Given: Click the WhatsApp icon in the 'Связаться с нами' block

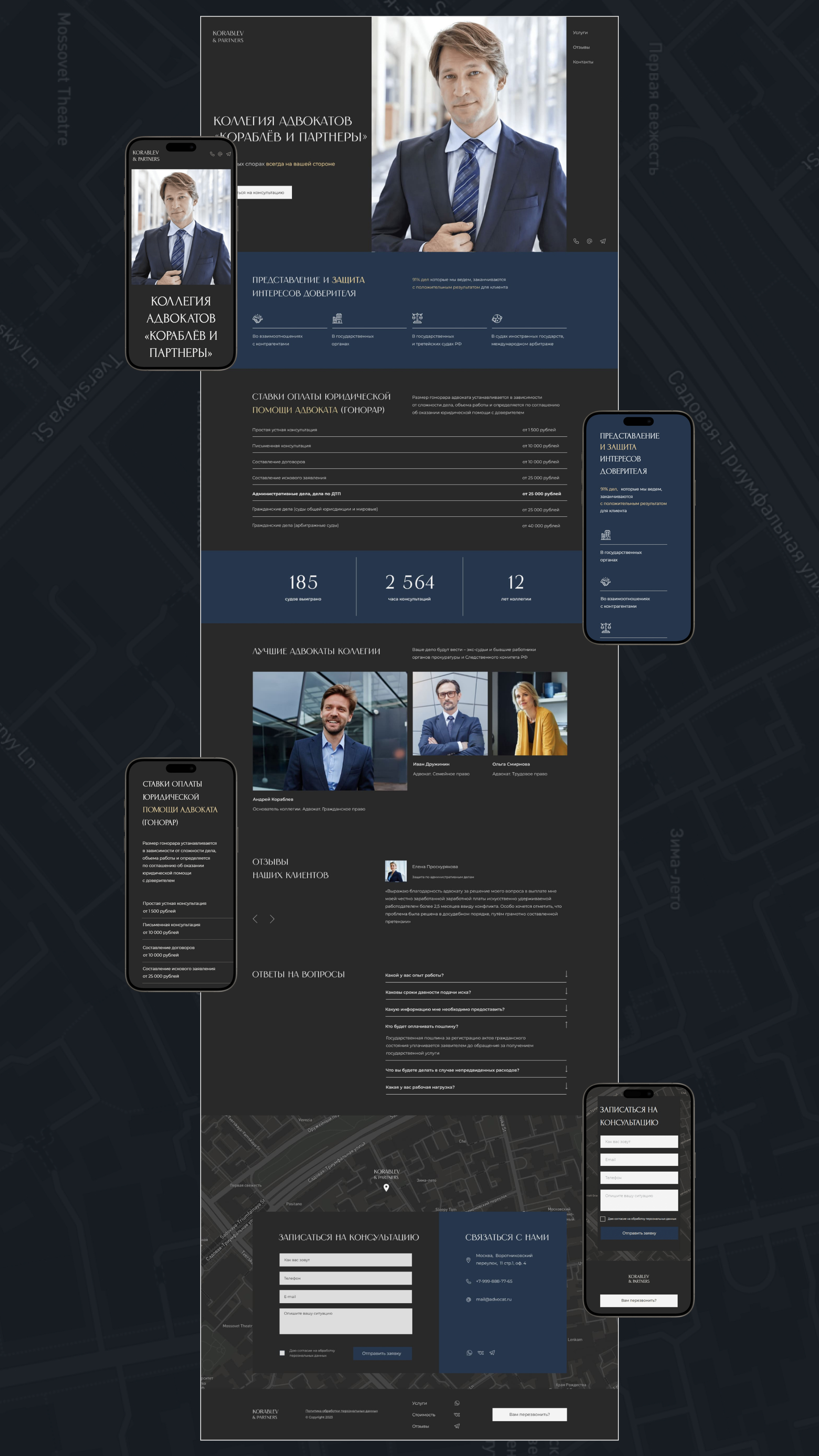Looking at the screenshot, I should pos(469,1352).
